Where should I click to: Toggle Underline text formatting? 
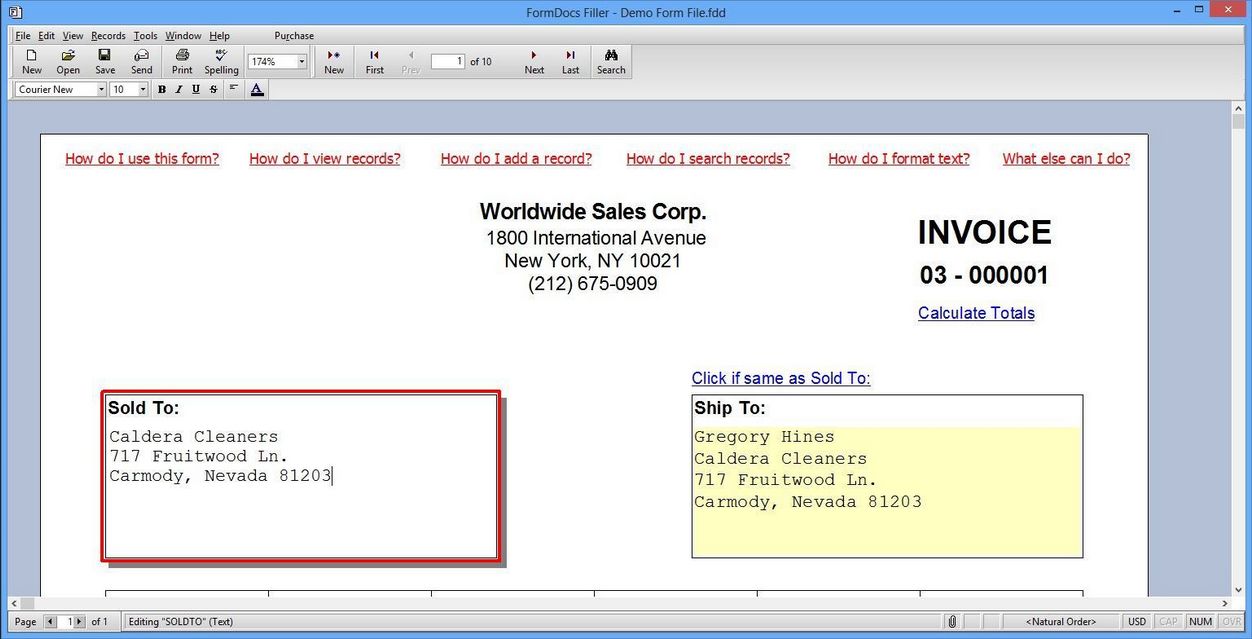tap(196, 89)
